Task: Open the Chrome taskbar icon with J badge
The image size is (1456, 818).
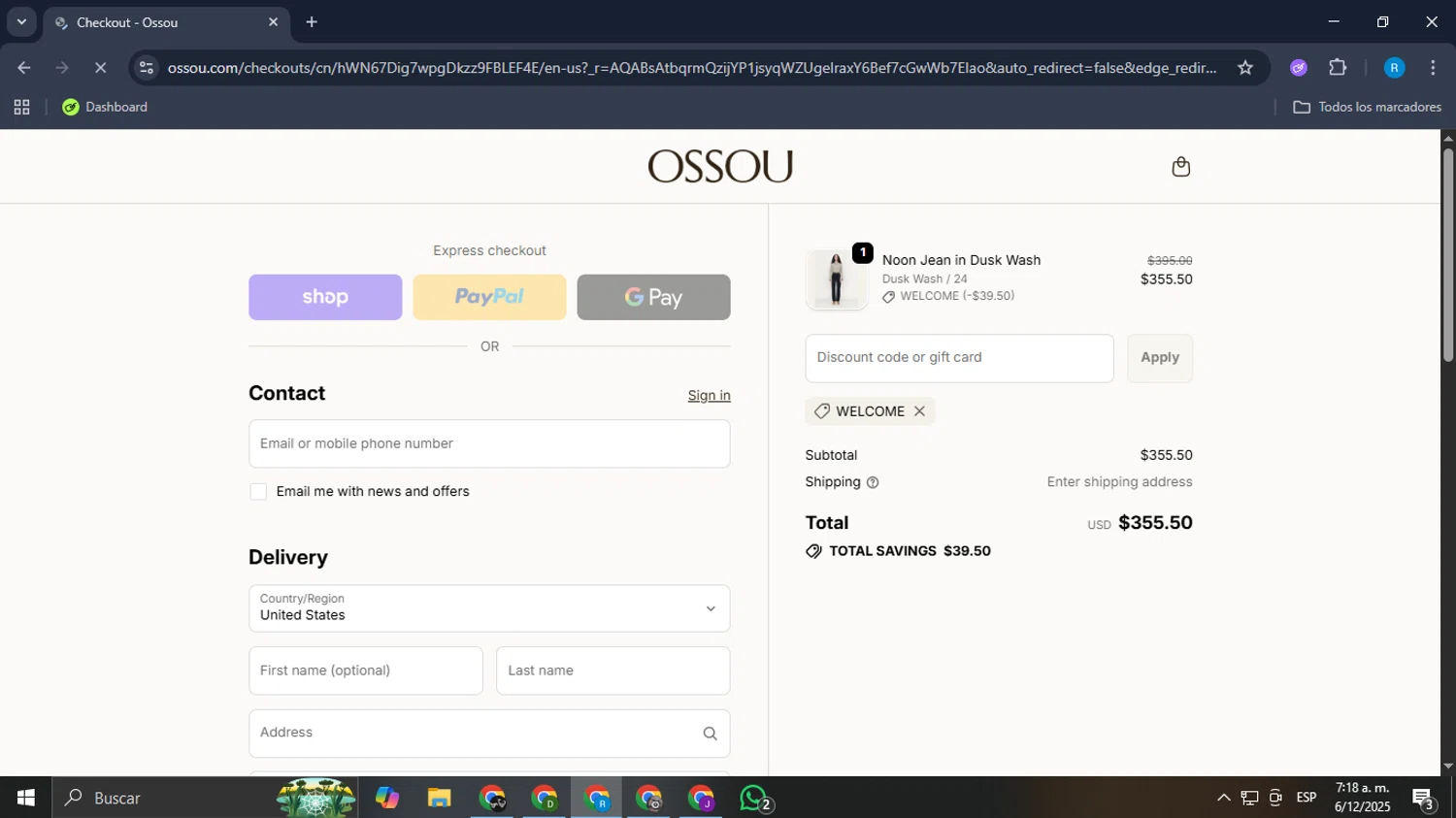Action: [702, 798]
